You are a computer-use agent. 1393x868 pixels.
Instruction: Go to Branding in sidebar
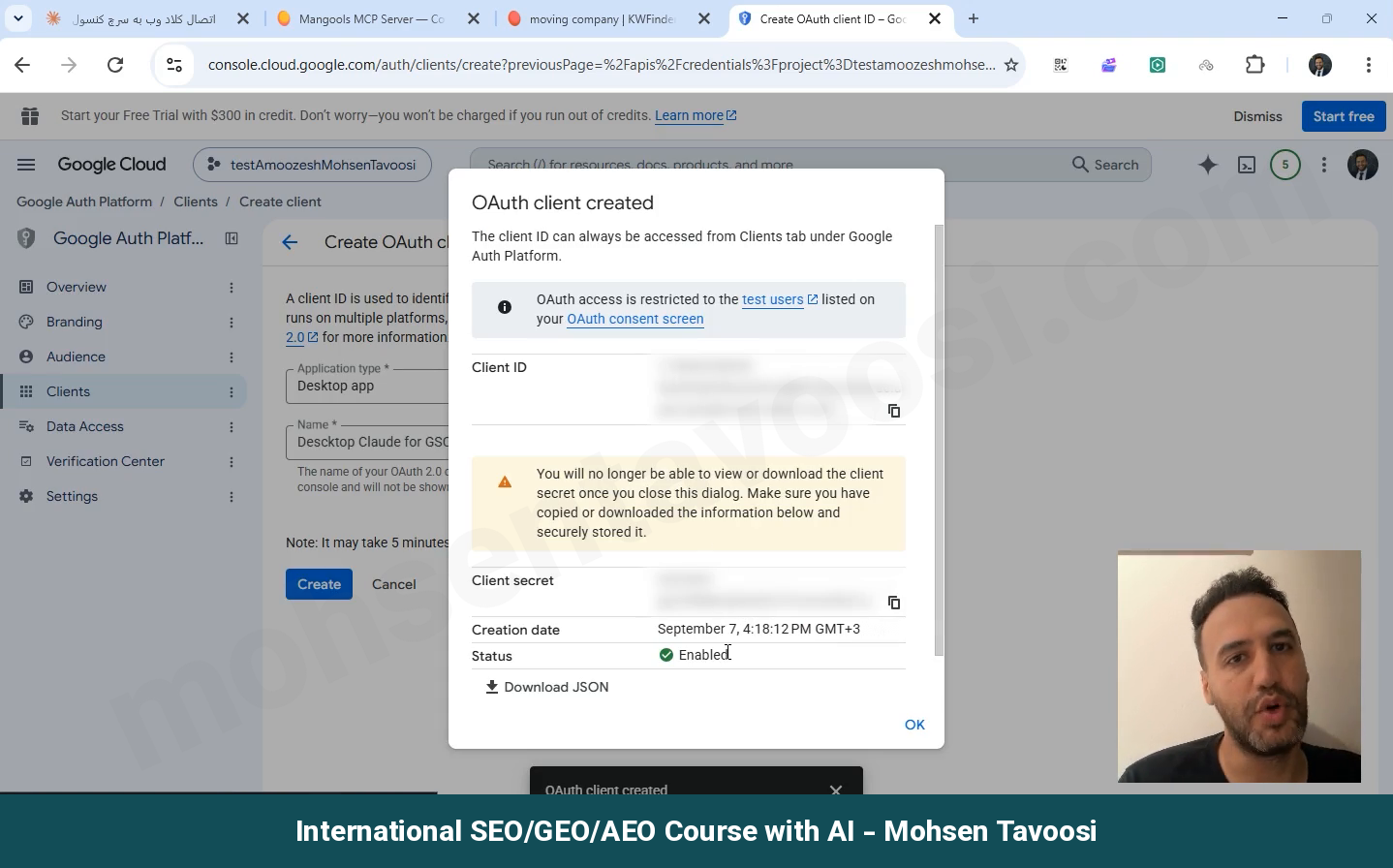pos(75,322)
